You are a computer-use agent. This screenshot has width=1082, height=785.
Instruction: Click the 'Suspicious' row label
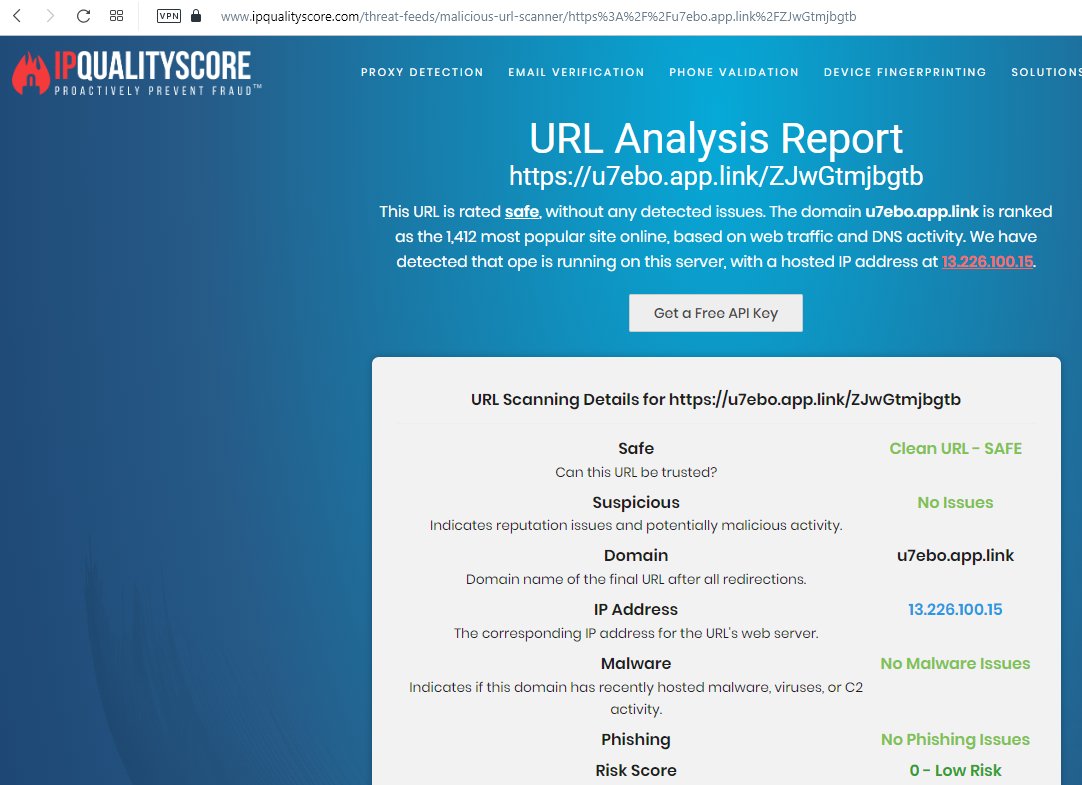tap(636, 503)
